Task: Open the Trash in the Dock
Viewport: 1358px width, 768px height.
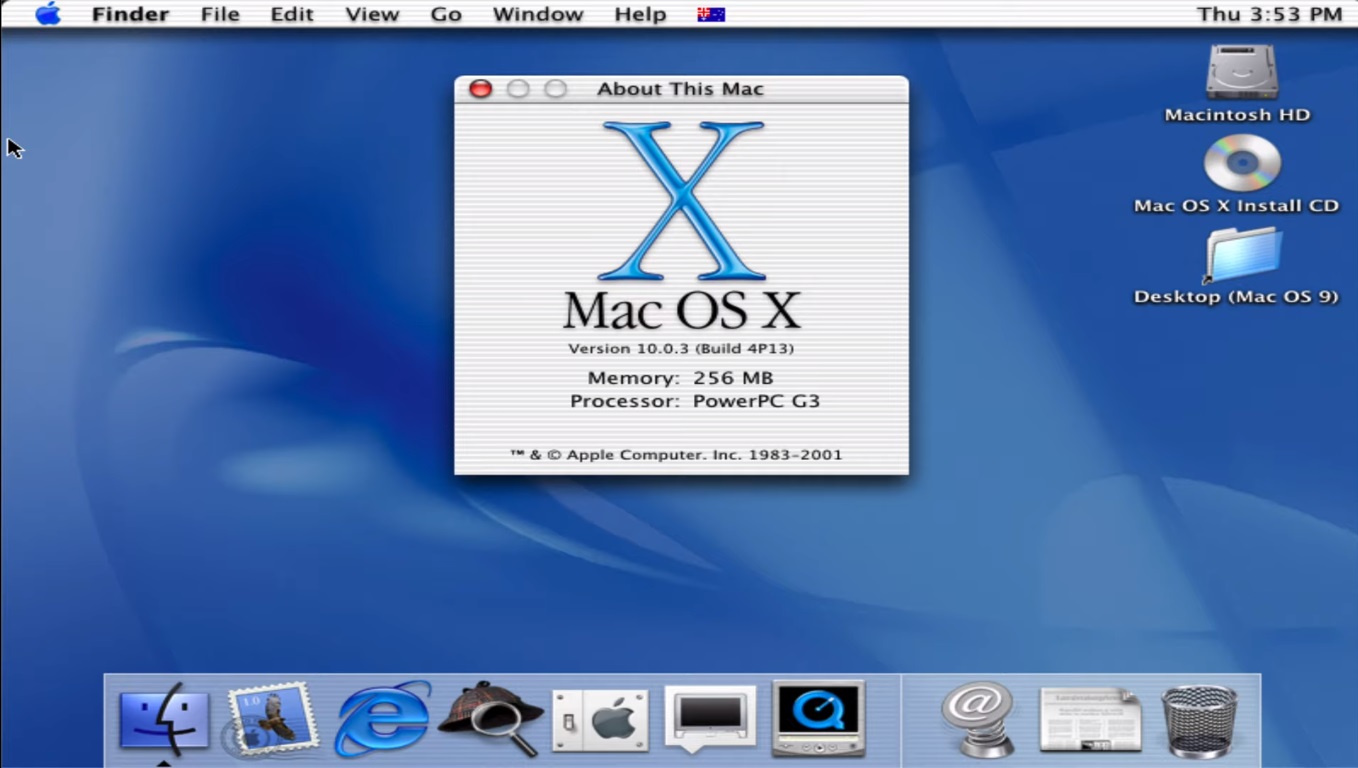Action: click(1199, 720)
